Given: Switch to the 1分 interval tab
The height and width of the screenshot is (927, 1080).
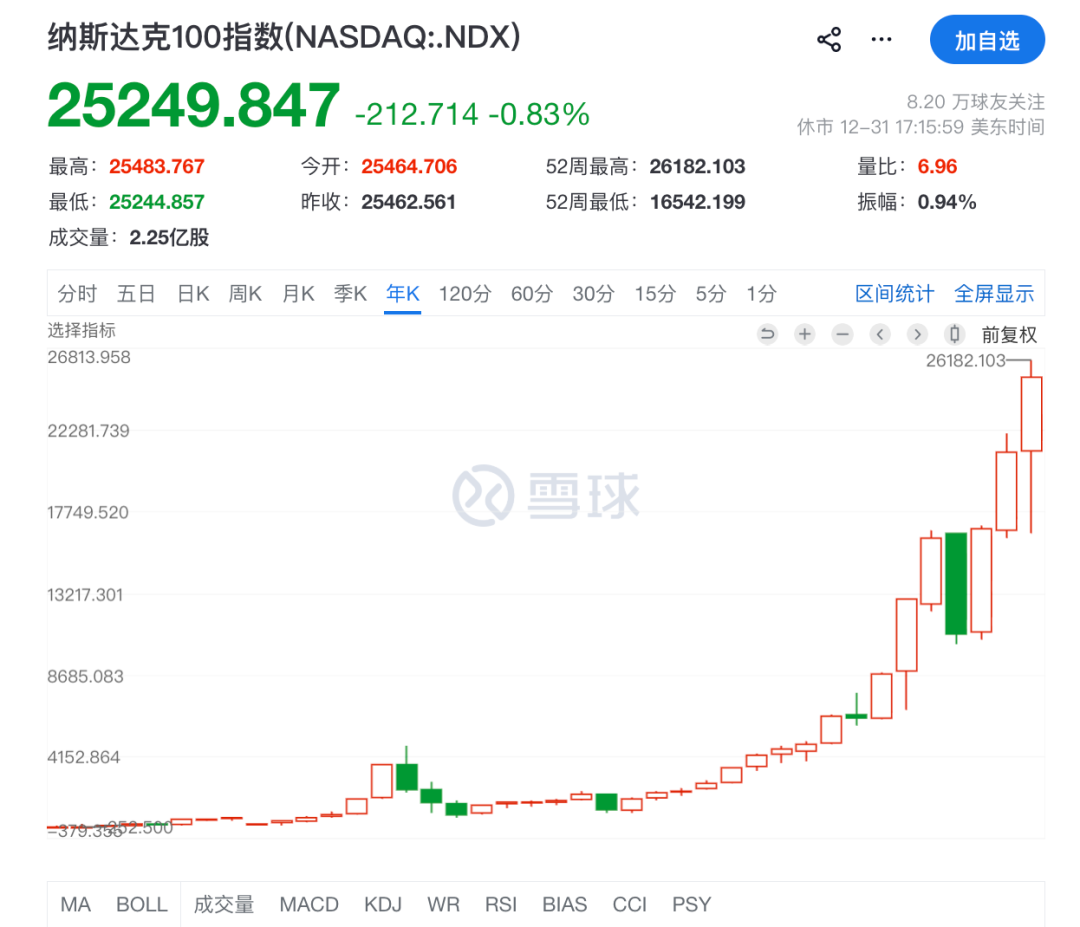Looking at the screenshot, I should (761, 293).
